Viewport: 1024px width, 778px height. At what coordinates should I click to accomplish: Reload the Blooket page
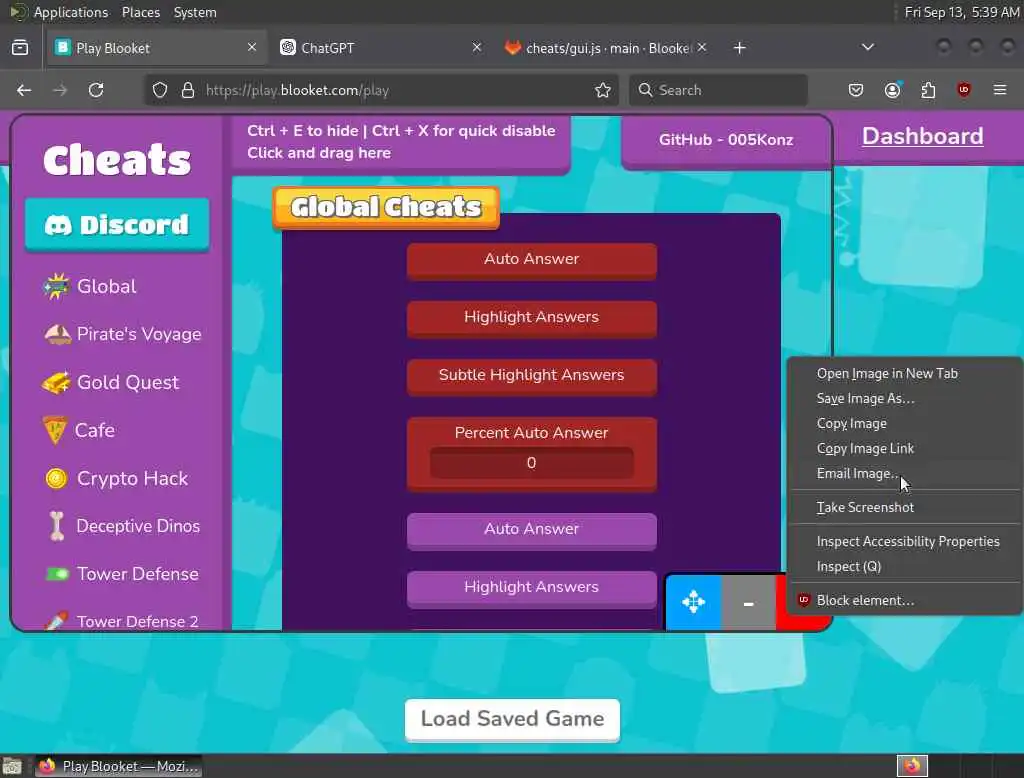coord(96,90)
